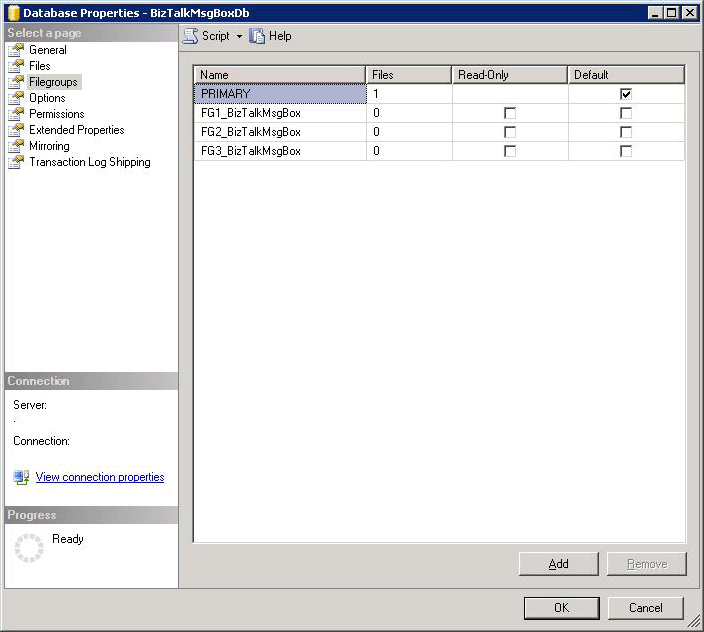Select the FG2_BizTalkMsgBox name cell
Image resolution: width=704 pixels, height=632 pixels.
280,132
